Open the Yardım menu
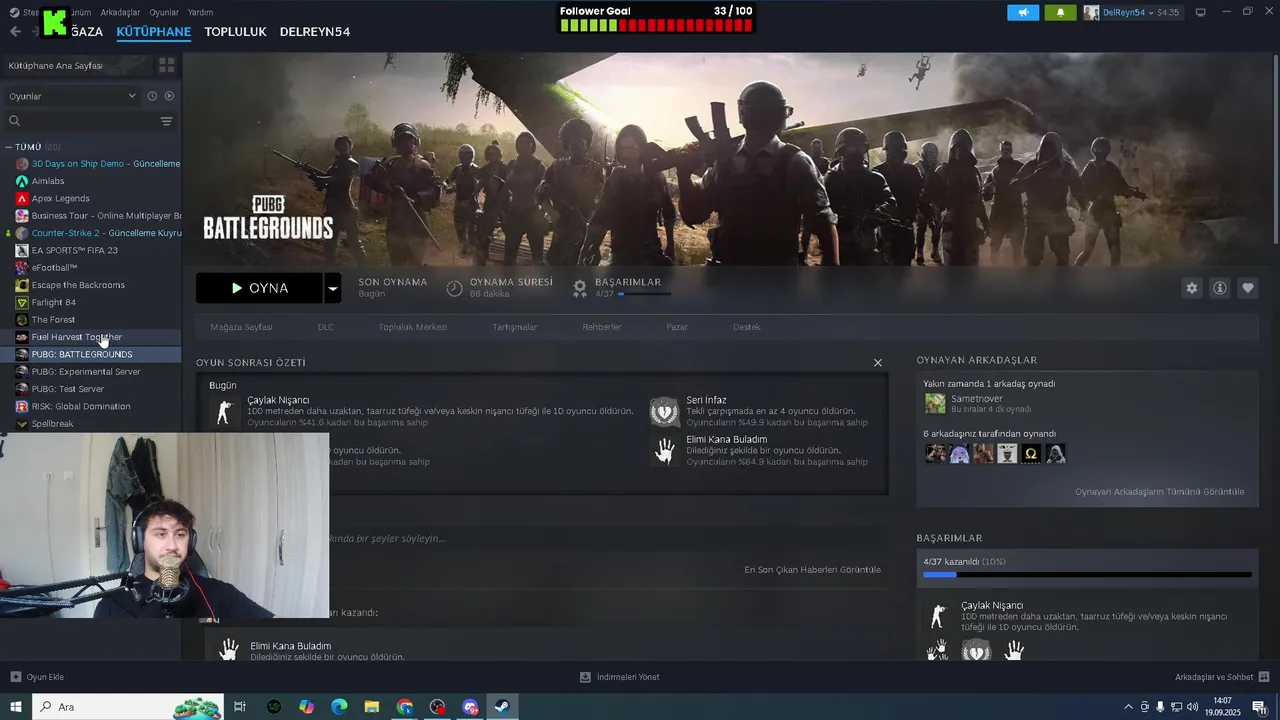 pyautogui.click(x=200, y=12)
